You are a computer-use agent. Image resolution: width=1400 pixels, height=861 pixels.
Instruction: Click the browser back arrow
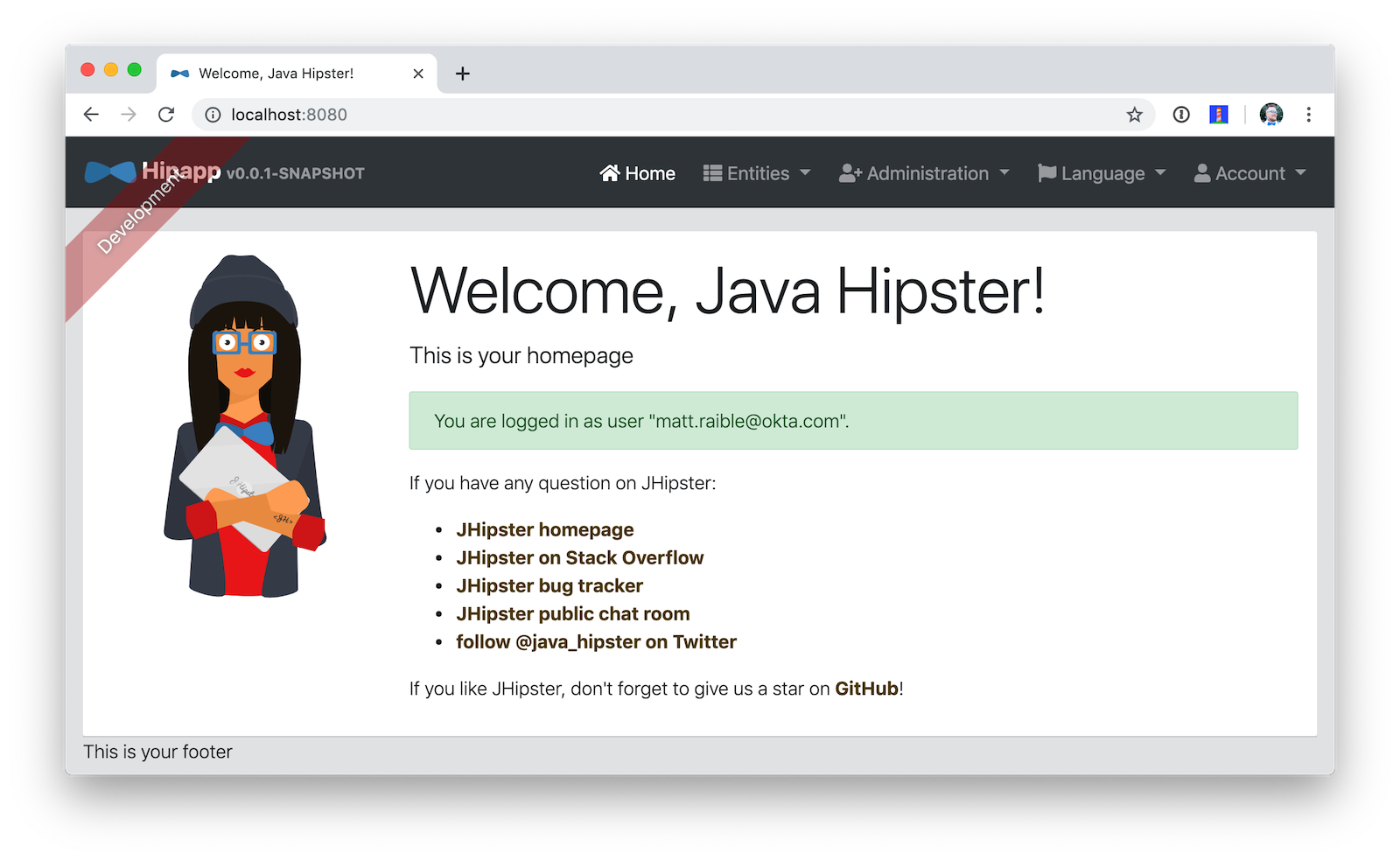pyautogui.click(x=91, y=115)
